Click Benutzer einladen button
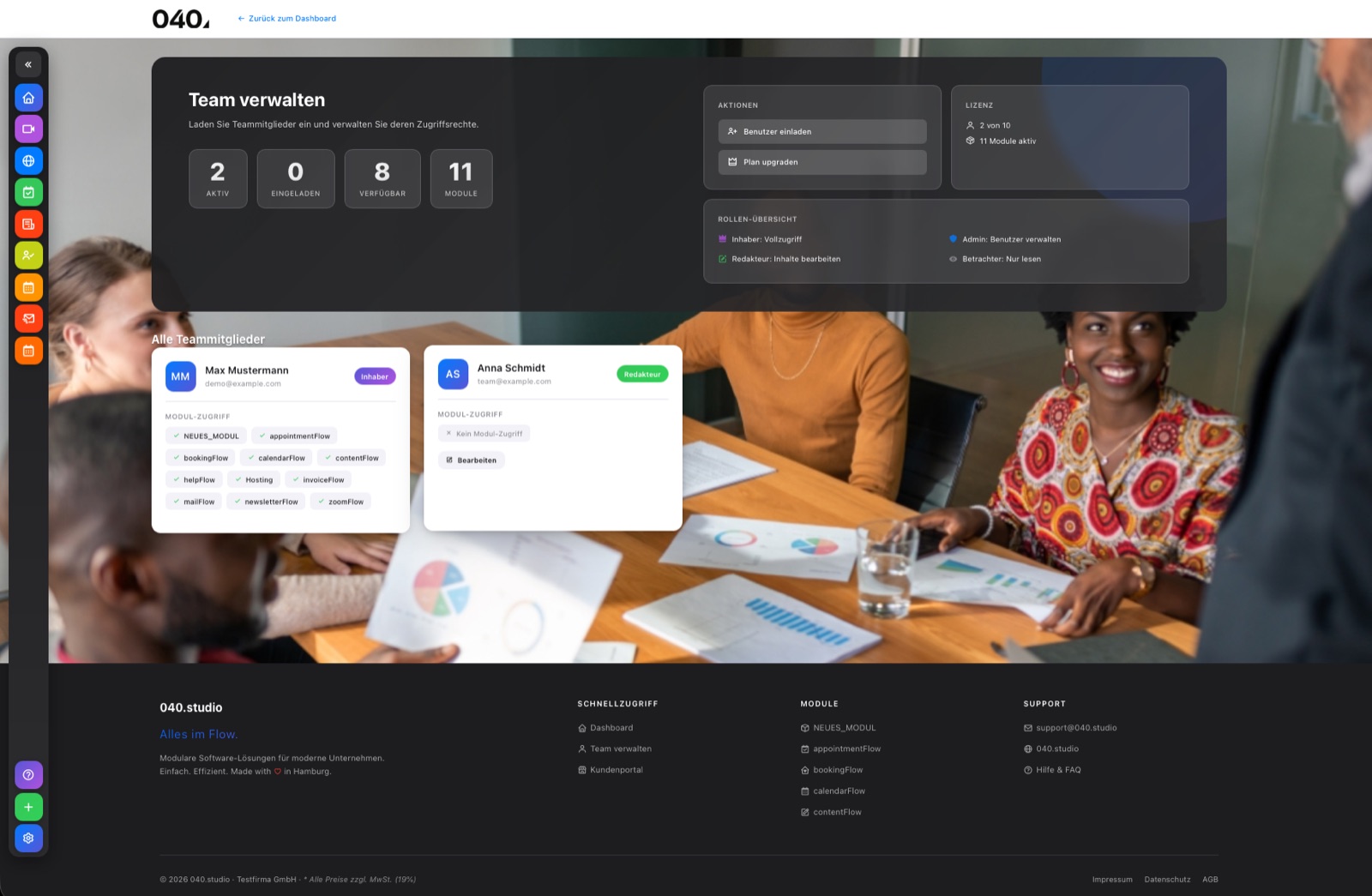 pos(822,131)
